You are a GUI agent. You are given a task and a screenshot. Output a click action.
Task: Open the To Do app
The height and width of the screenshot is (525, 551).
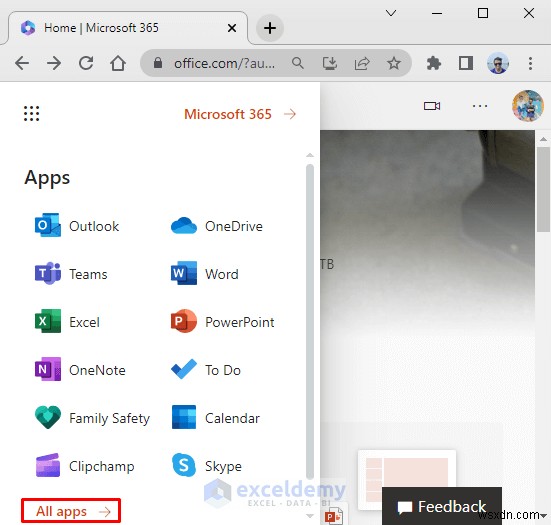point(206,370)
